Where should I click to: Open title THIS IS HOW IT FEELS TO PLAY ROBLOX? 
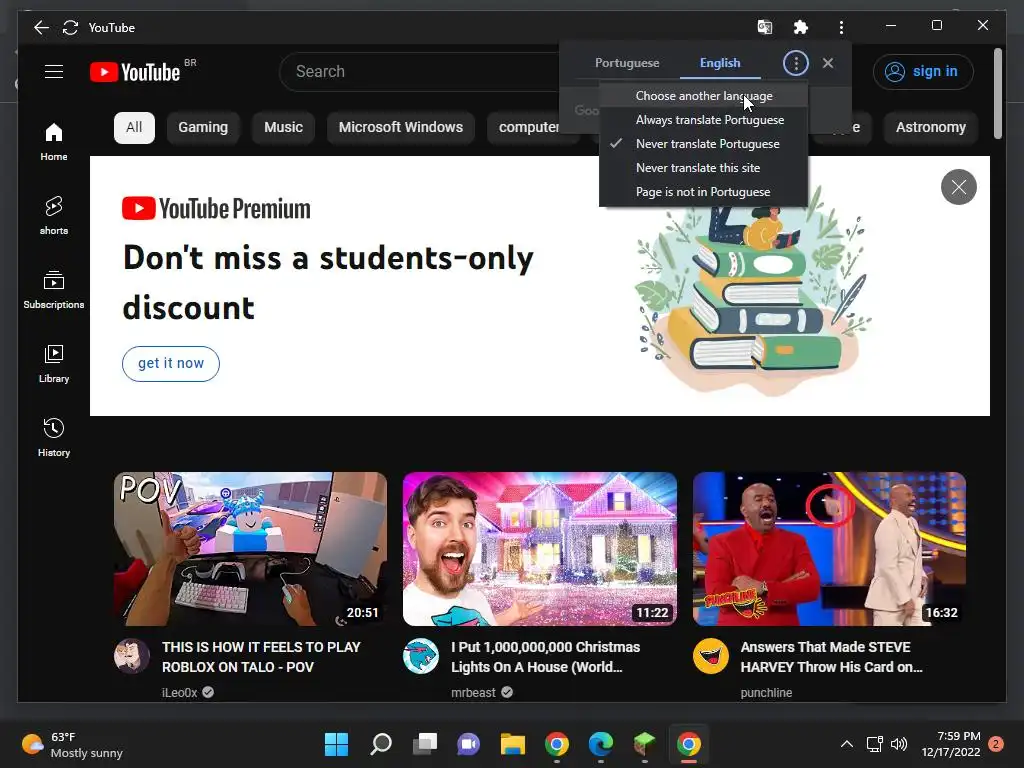(261, 657)
